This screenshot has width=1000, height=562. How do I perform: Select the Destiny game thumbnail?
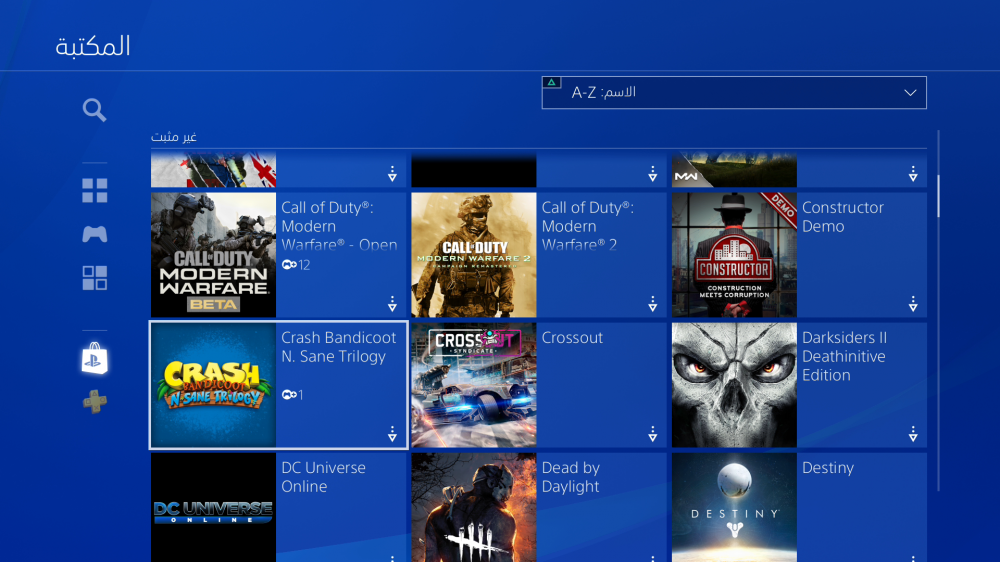(x=734, y=507)
